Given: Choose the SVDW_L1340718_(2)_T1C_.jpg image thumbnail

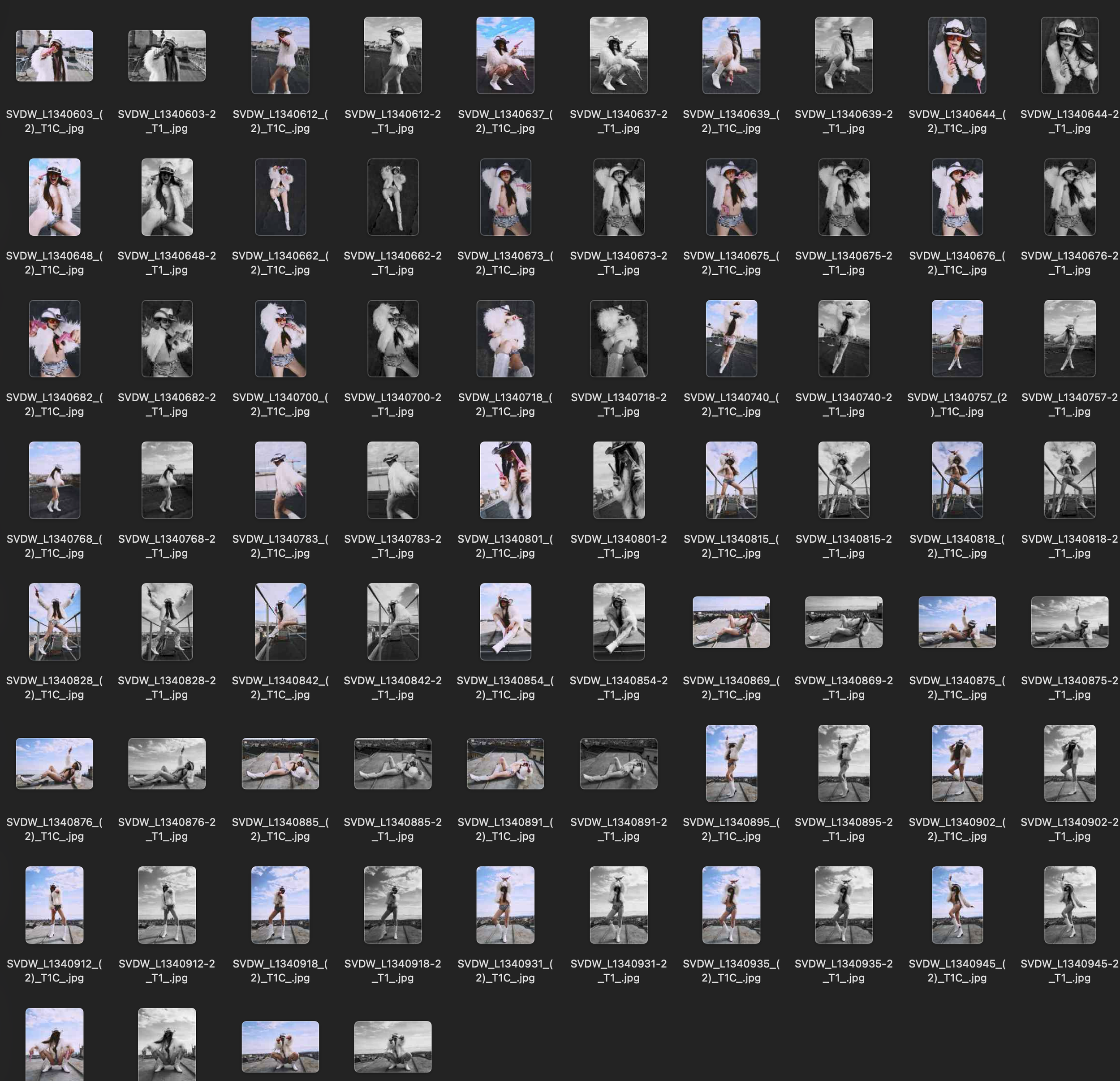Looking at the screenshot, I should (x=505, y=338).
